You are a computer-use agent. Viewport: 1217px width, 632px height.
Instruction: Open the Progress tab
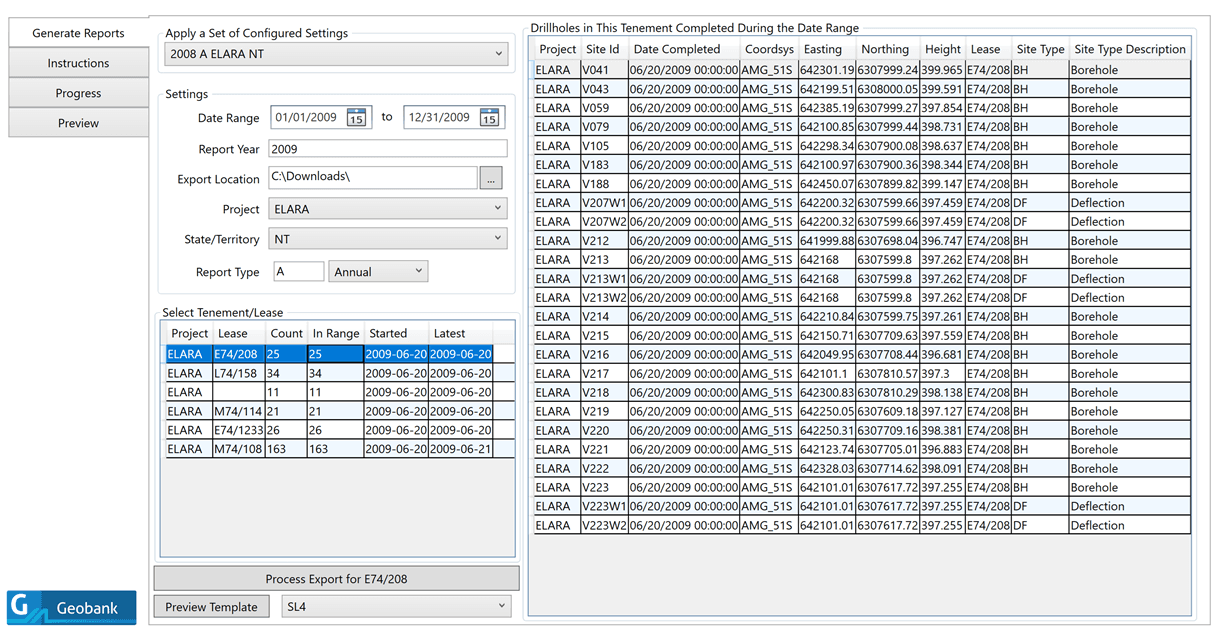coord(78,93)
